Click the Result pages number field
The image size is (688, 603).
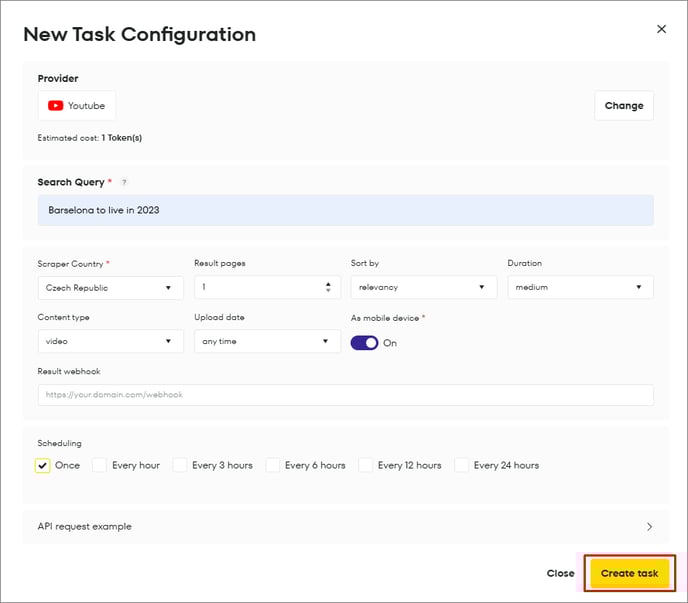point(267,287)
